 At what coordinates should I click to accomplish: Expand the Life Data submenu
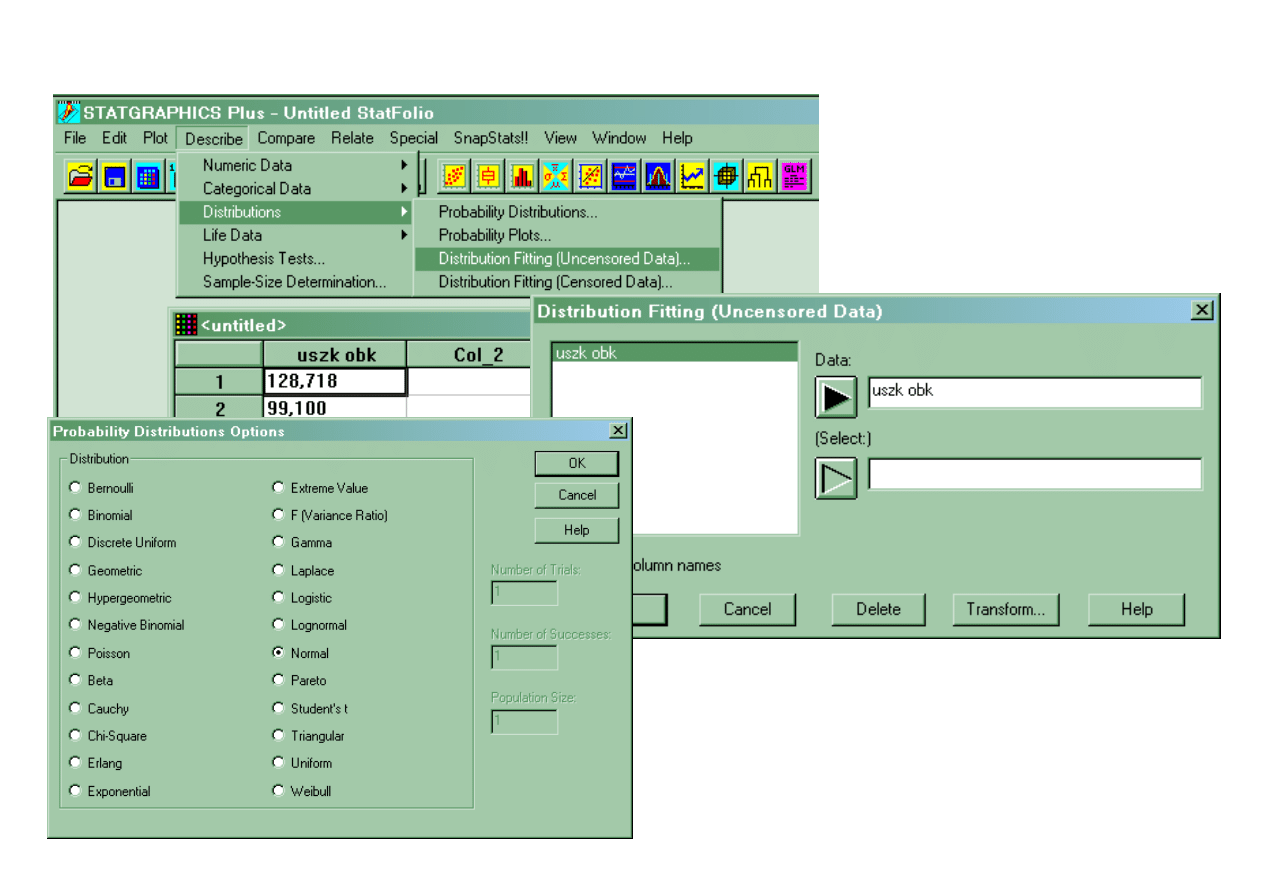tap(296, 235)
